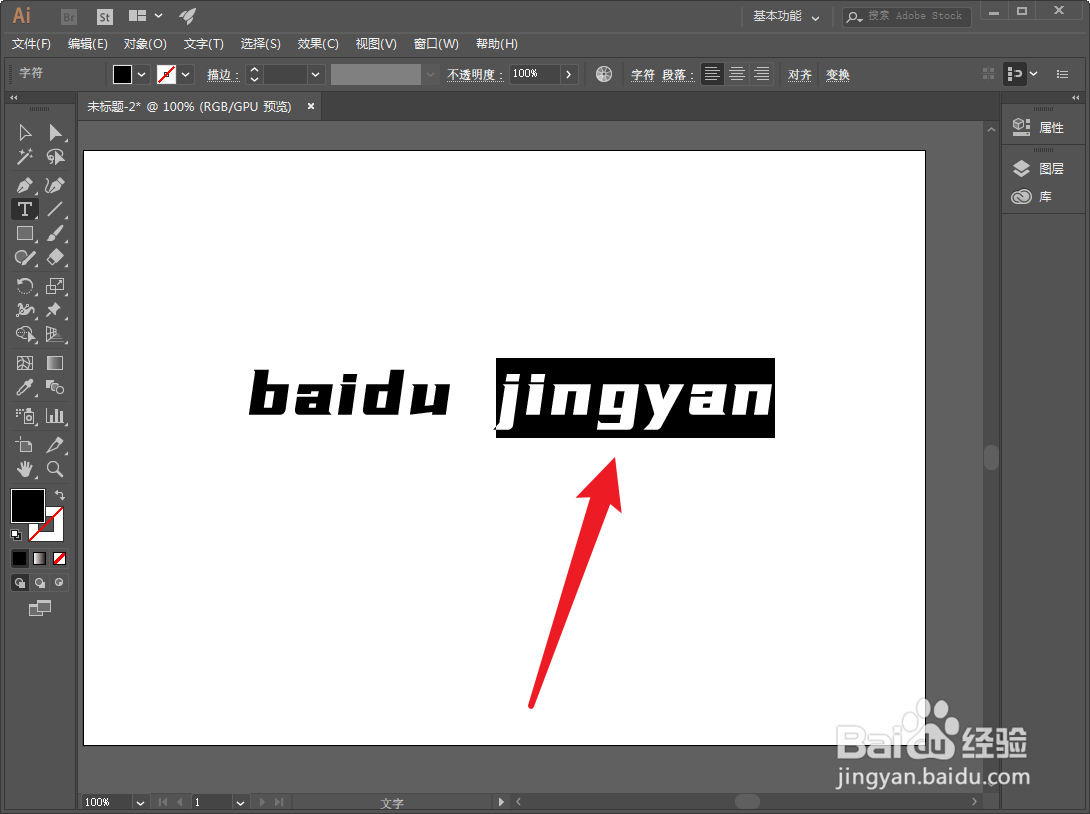Pick the Eyedropper tool
Image resolution: width=1090 pixels, height=814 pixels.
(x=25, y=387)
